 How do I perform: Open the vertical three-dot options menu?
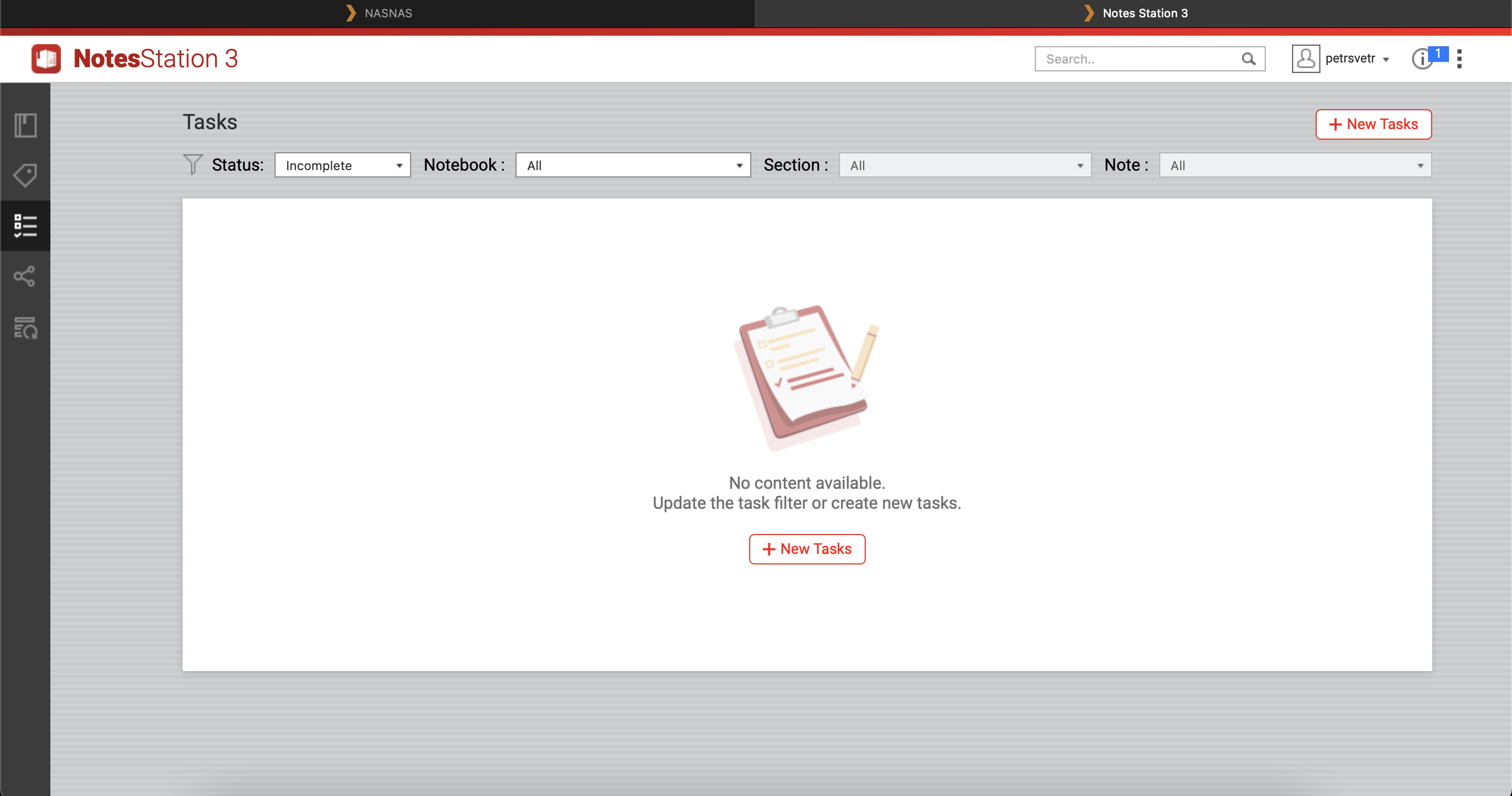click(x=1459, y=59)
